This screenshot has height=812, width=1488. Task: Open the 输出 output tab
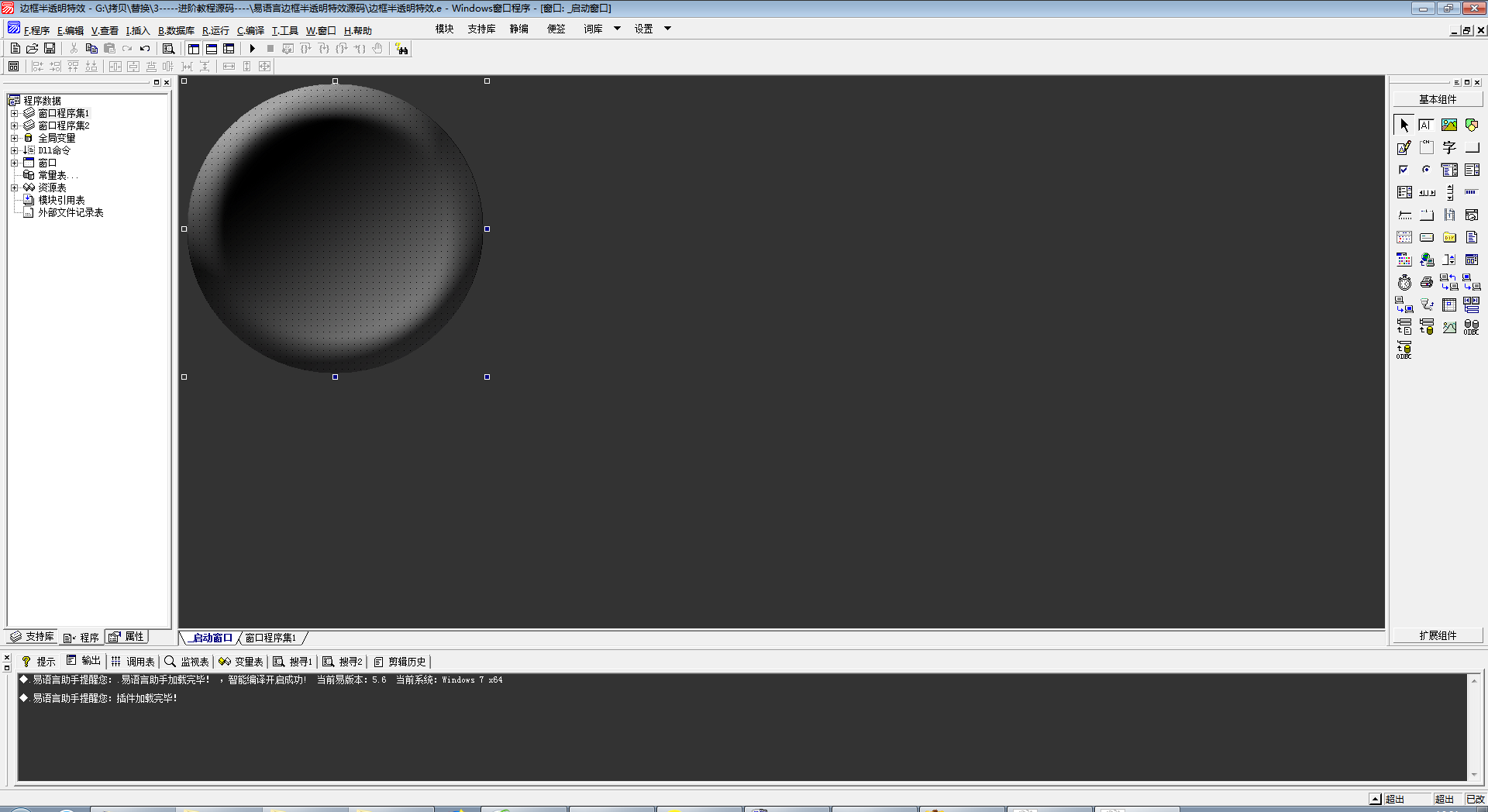[84, 661]
